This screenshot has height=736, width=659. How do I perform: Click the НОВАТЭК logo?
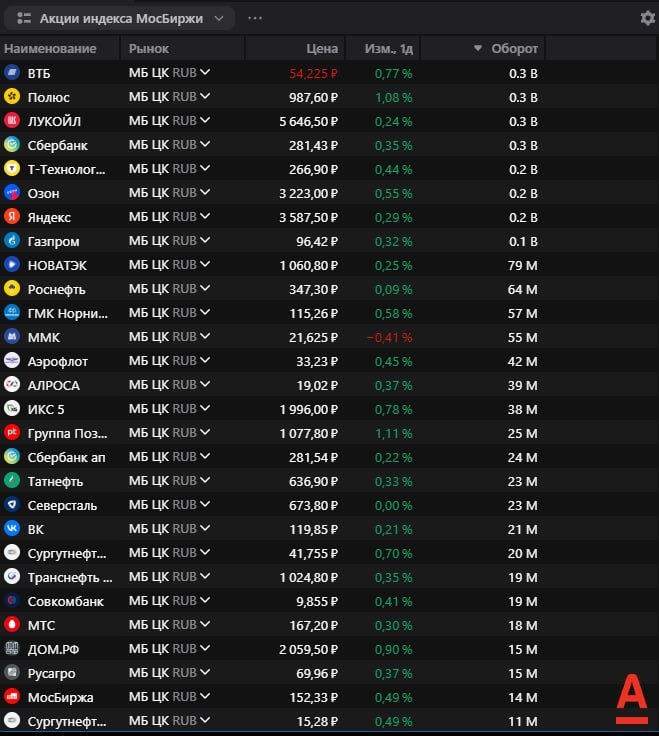tap(12, 265)
